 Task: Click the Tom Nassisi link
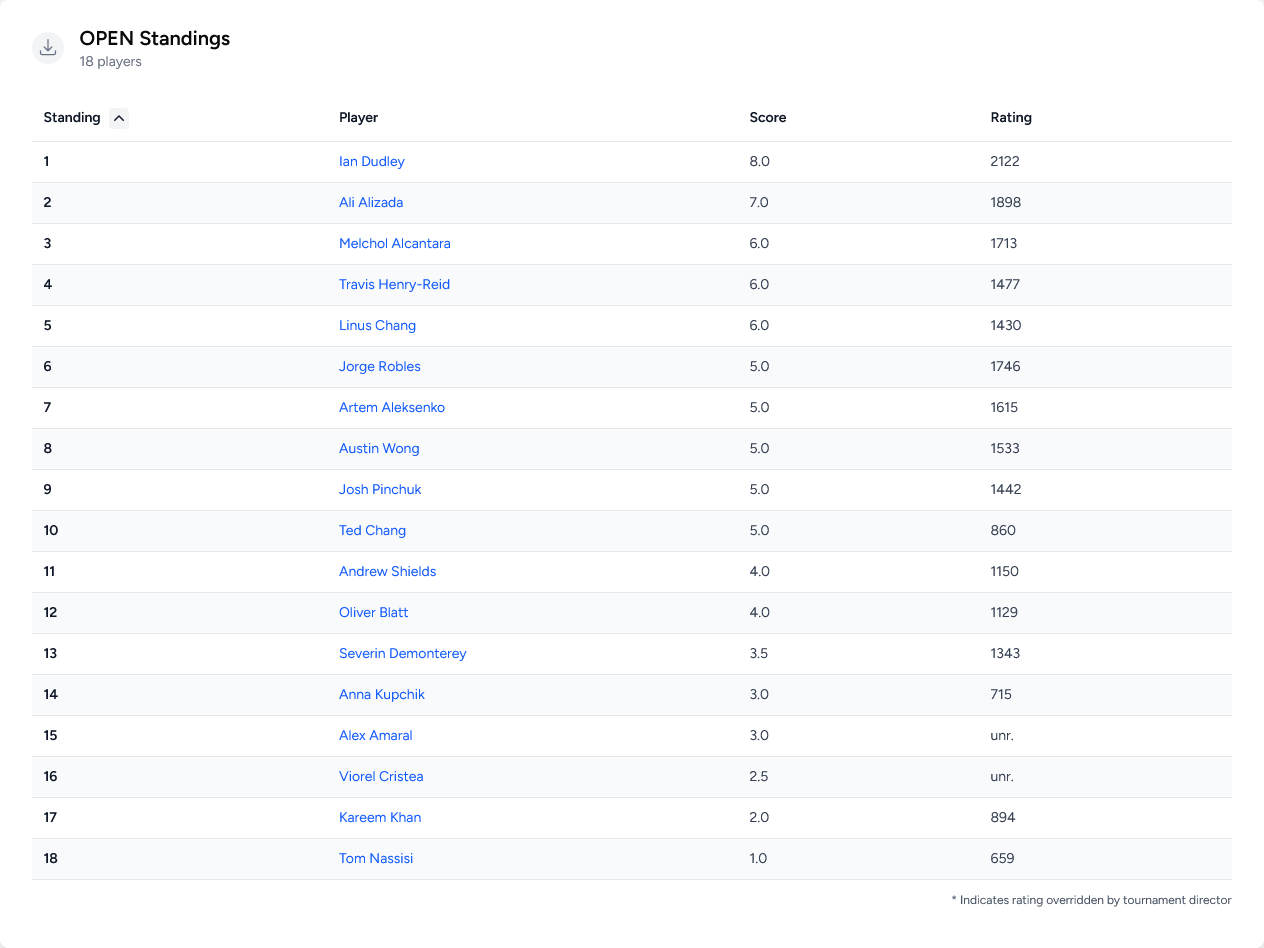point(375,859)
